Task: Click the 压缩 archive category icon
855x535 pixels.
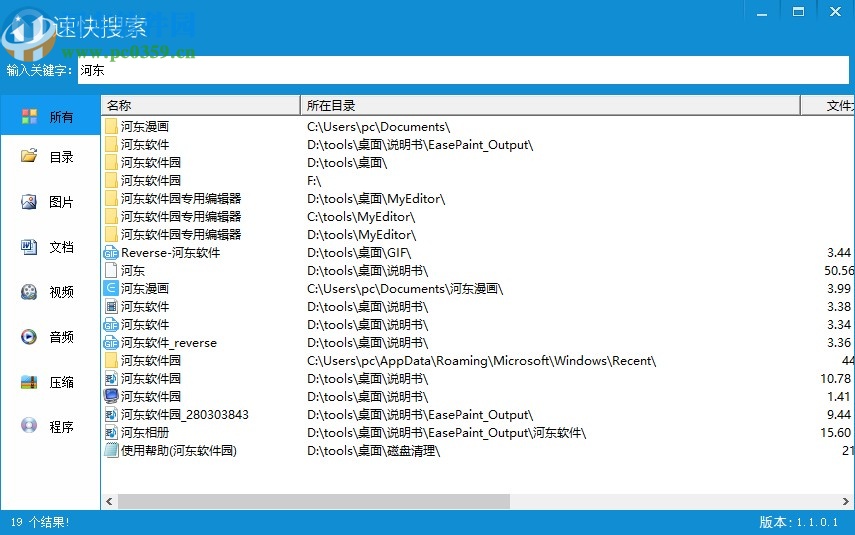Action: point(29,382)
